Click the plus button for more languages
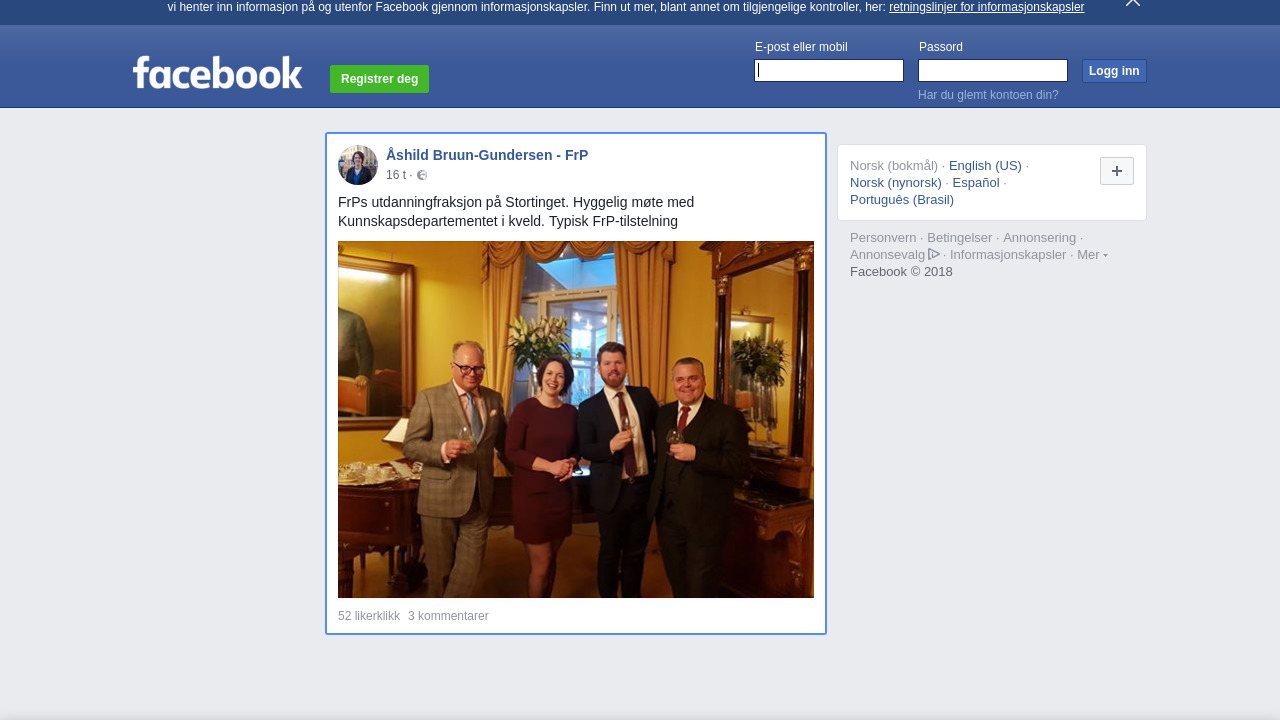Viewport: 1280px width, 720px height. point(1117,171)
